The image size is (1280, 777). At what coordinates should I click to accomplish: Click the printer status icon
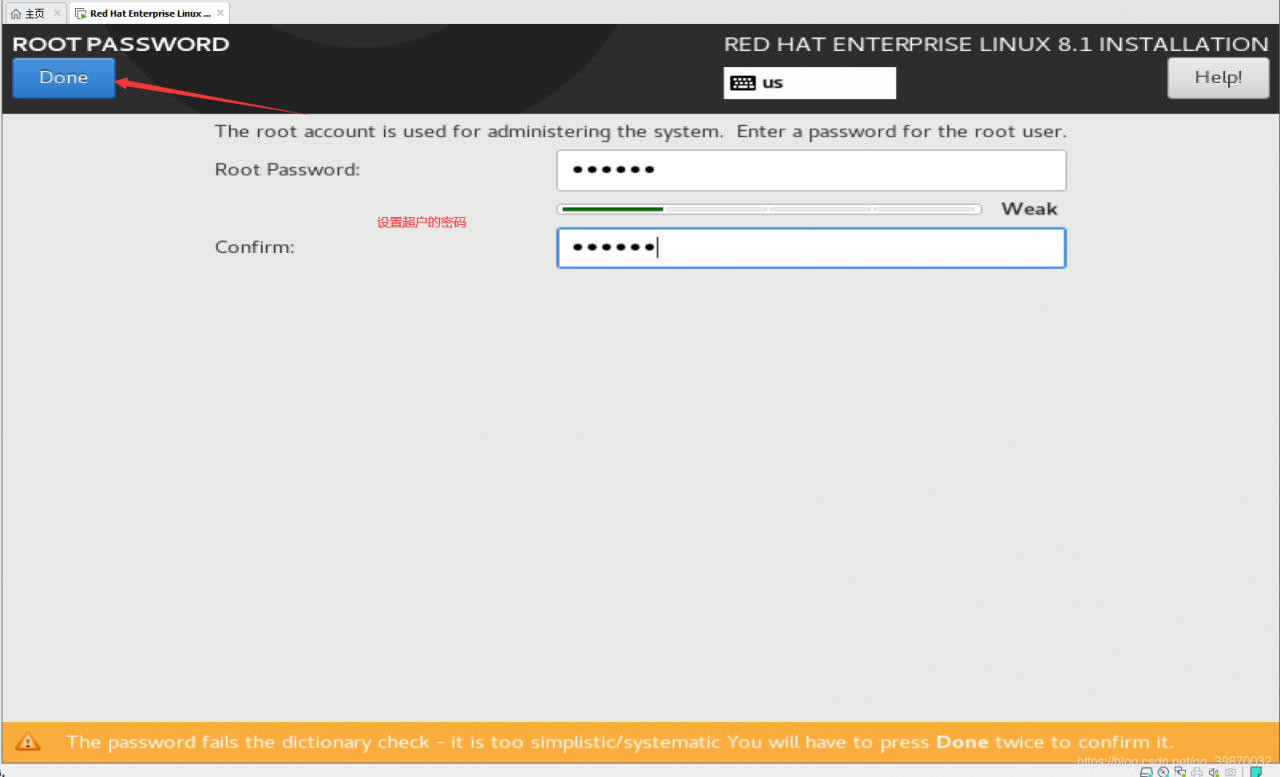click(1197, 771)
